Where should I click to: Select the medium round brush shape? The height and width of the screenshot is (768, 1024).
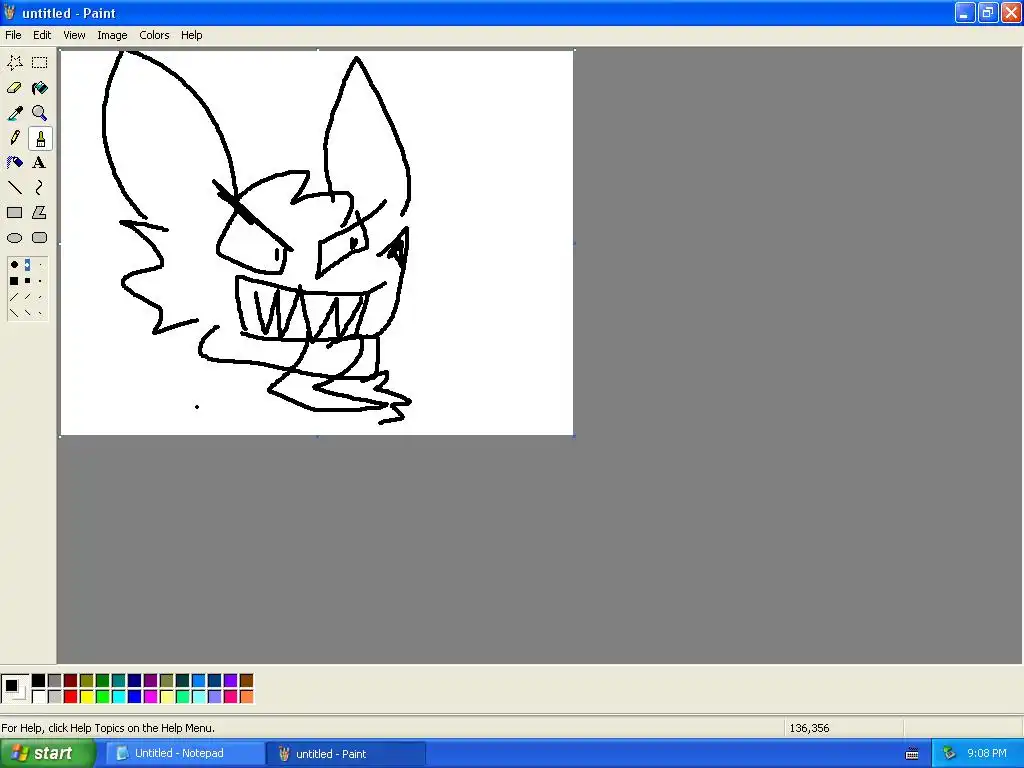(27, 264)
